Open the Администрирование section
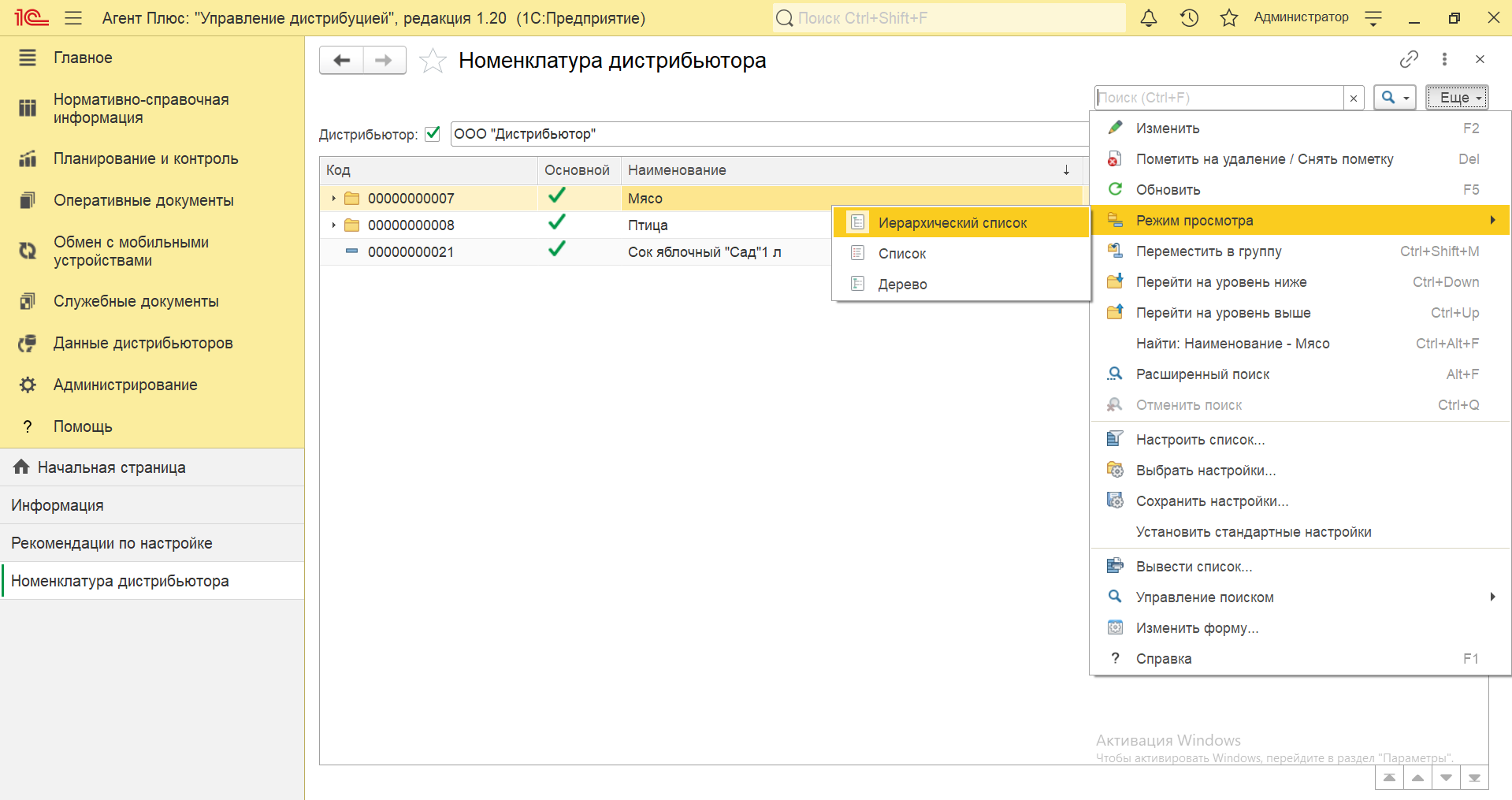 (x=152, y=385)
